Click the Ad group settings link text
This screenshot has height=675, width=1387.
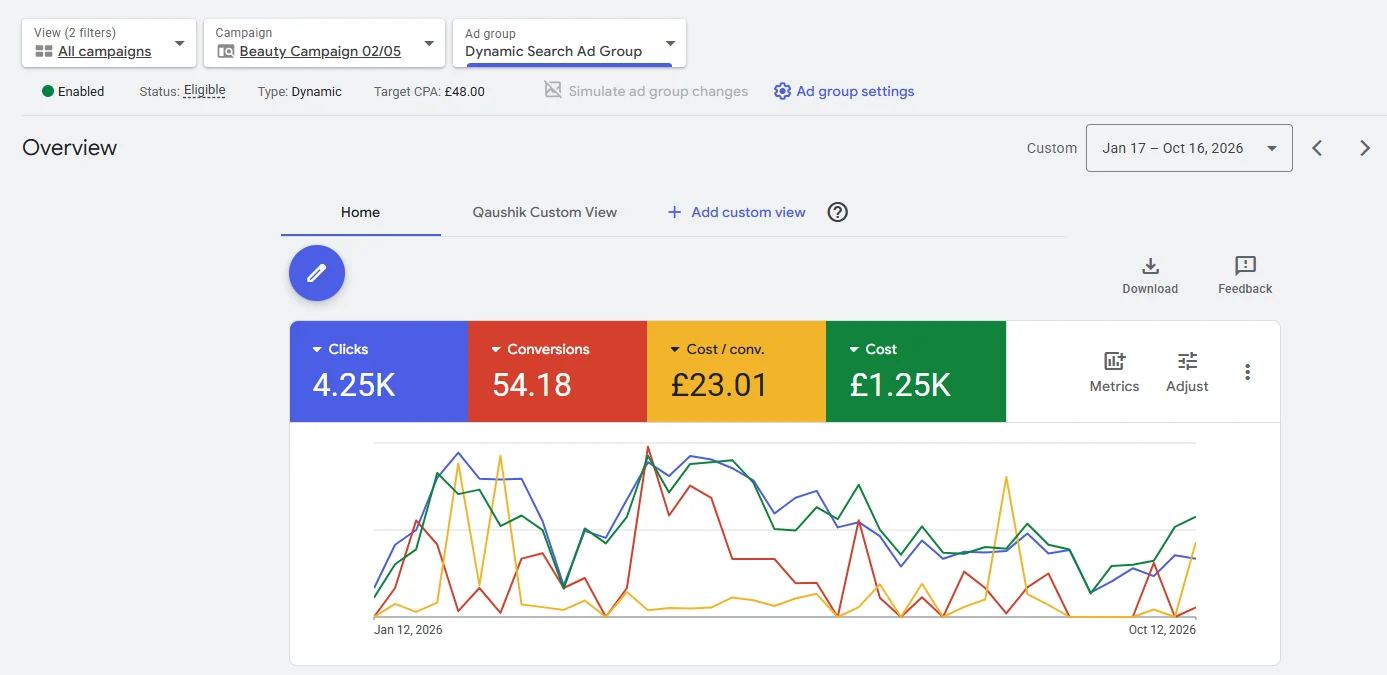pos(855,91)
